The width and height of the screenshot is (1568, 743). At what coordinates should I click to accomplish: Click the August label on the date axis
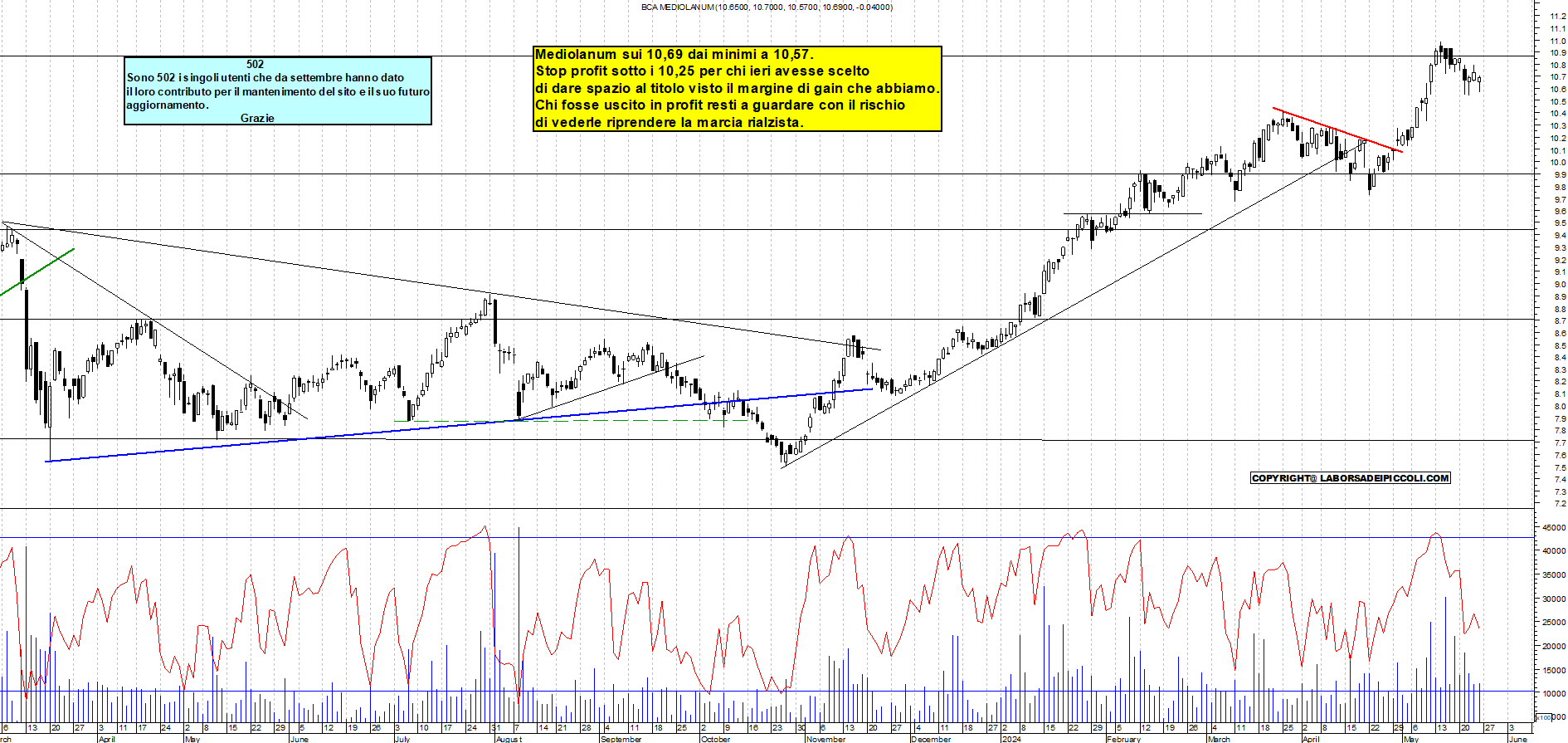pyautogui.click(x=509, y=739)
